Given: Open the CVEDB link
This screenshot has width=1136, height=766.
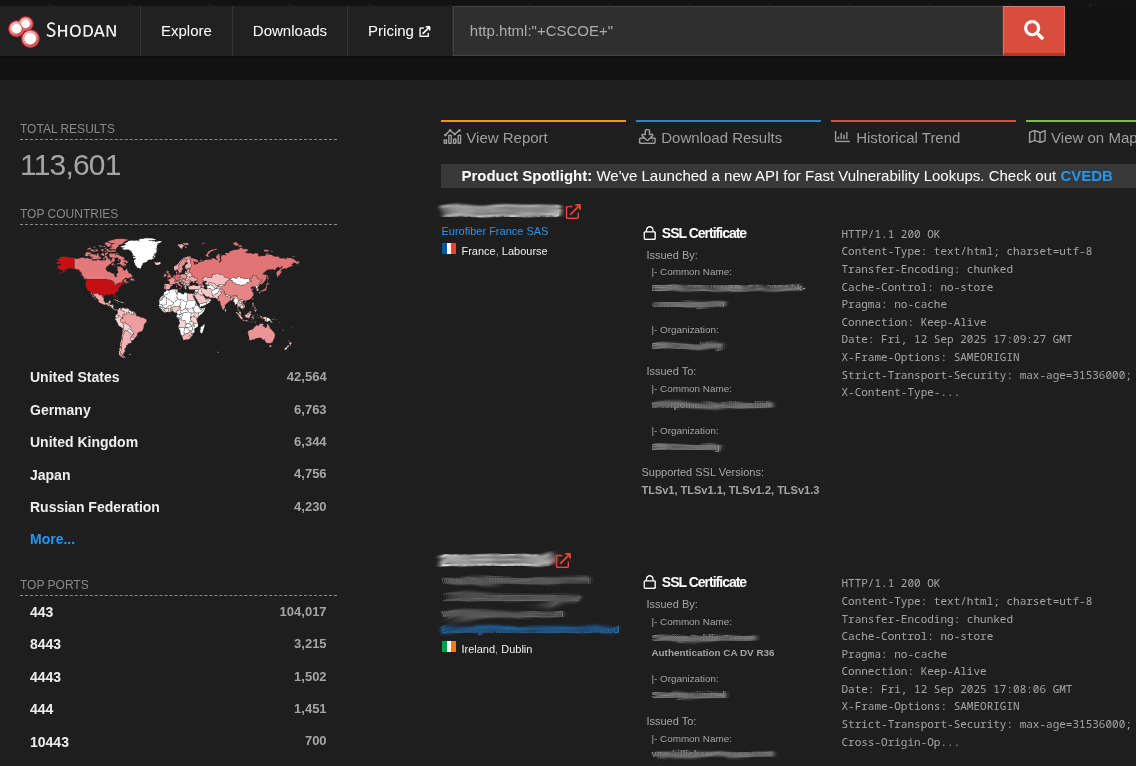Looking at the screenshot, I should pos(1086,176).
